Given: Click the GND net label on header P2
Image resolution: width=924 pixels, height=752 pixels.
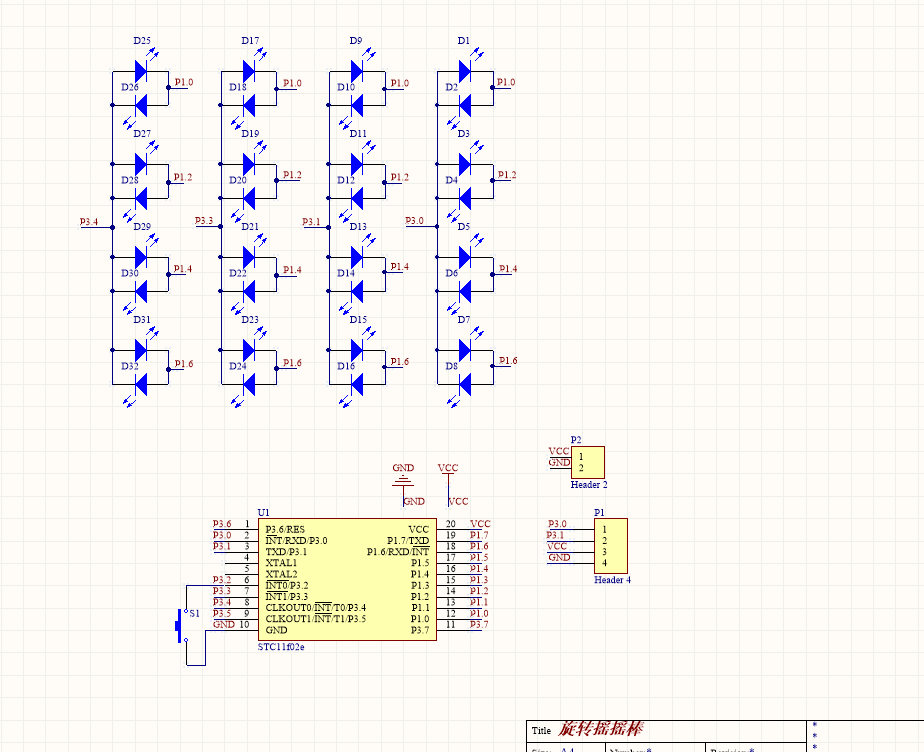Looking at the screenshot, I should point(559,463).
